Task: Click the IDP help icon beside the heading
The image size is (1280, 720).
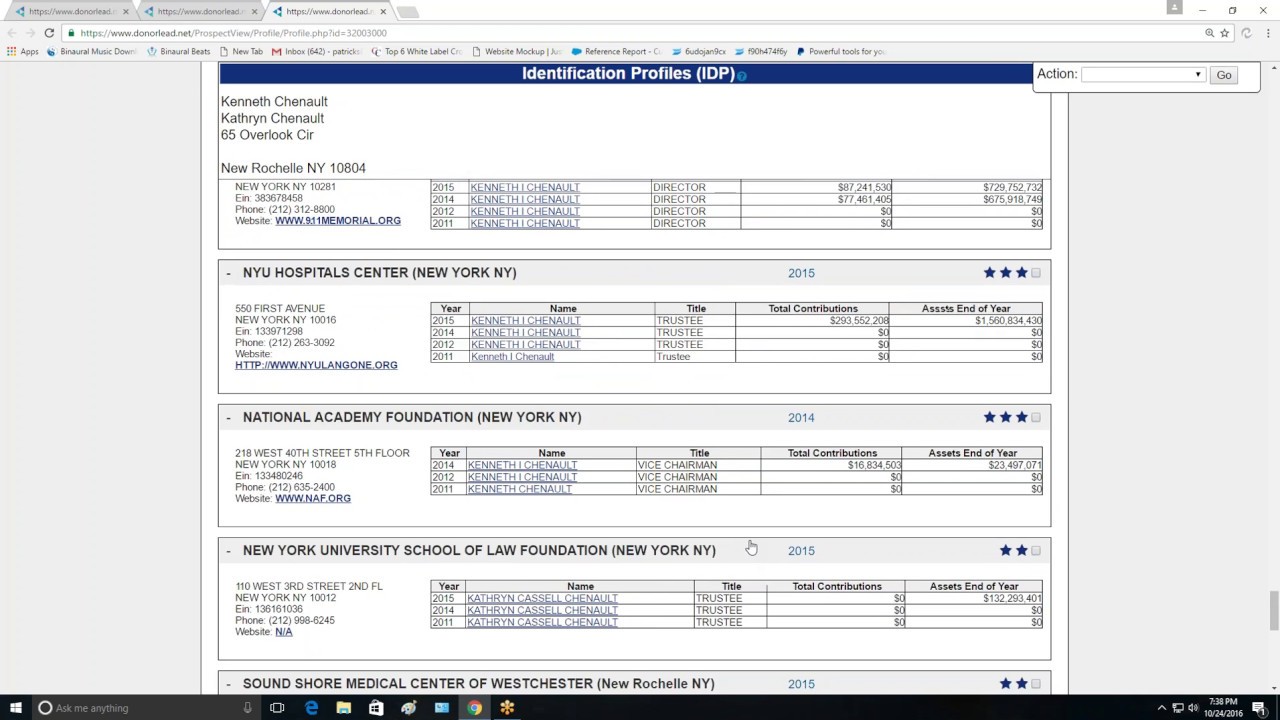Action: 741,76
